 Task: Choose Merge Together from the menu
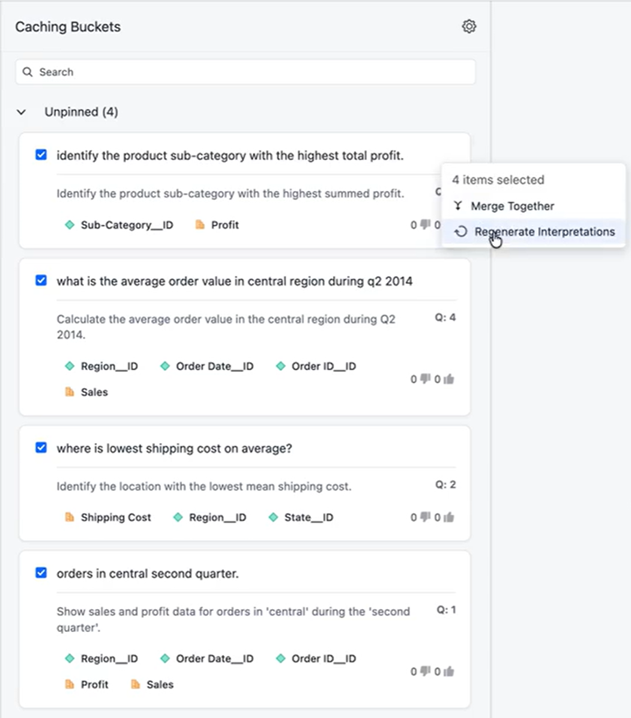(512, 206)
